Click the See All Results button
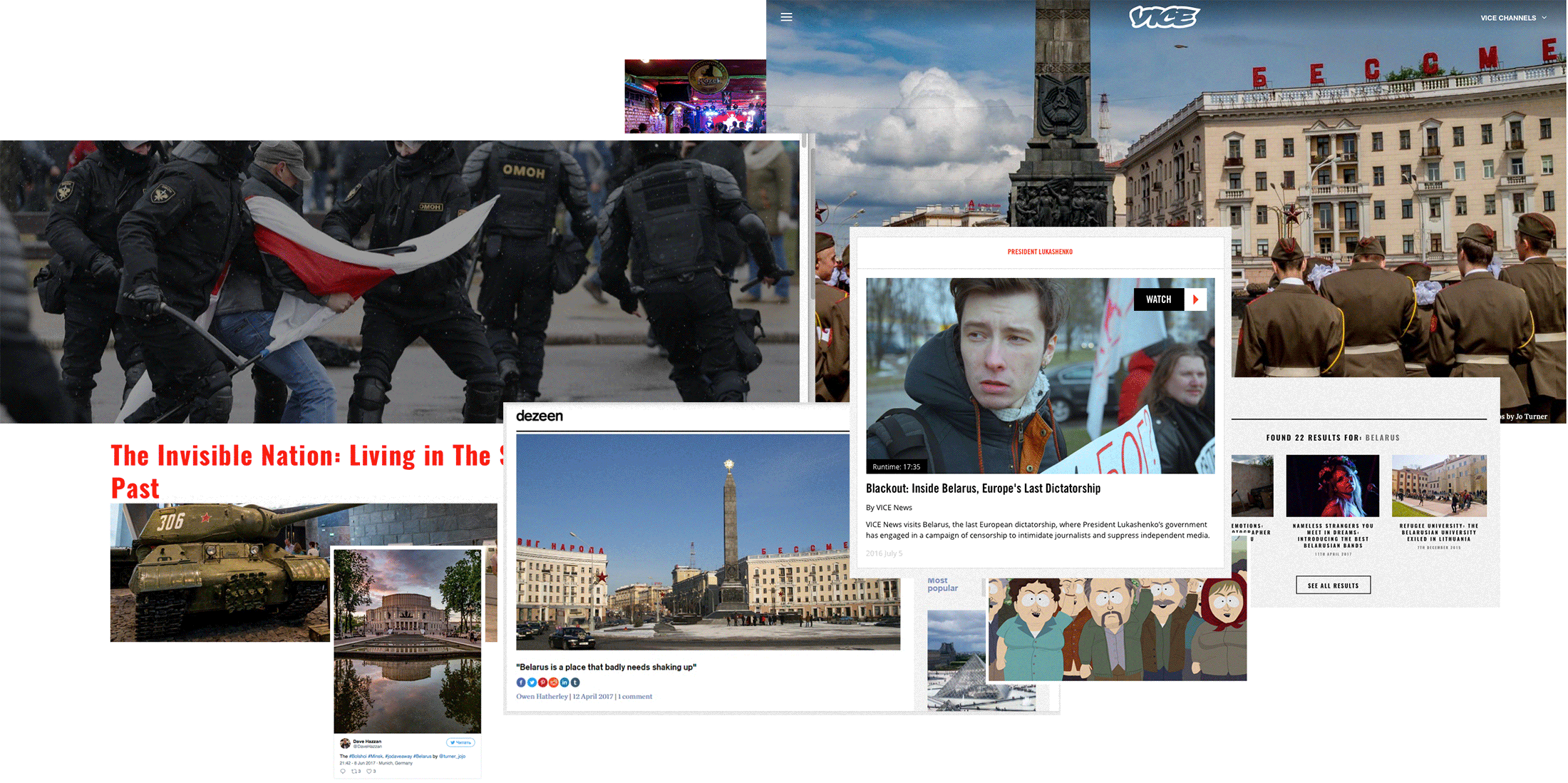This screenshot has height=783, width=1568. click(1333, 585)
